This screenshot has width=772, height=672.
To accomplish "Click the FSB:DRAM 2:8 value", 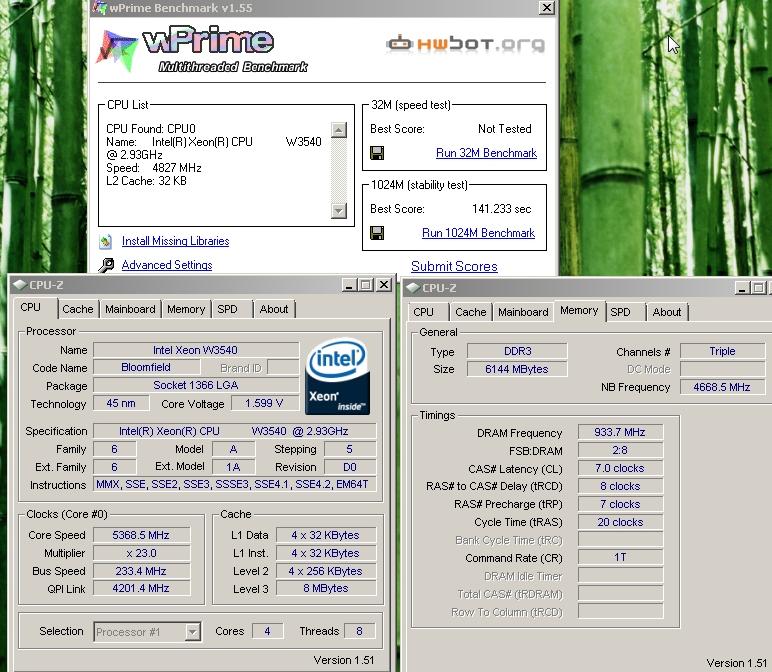I will coord(620,450).
